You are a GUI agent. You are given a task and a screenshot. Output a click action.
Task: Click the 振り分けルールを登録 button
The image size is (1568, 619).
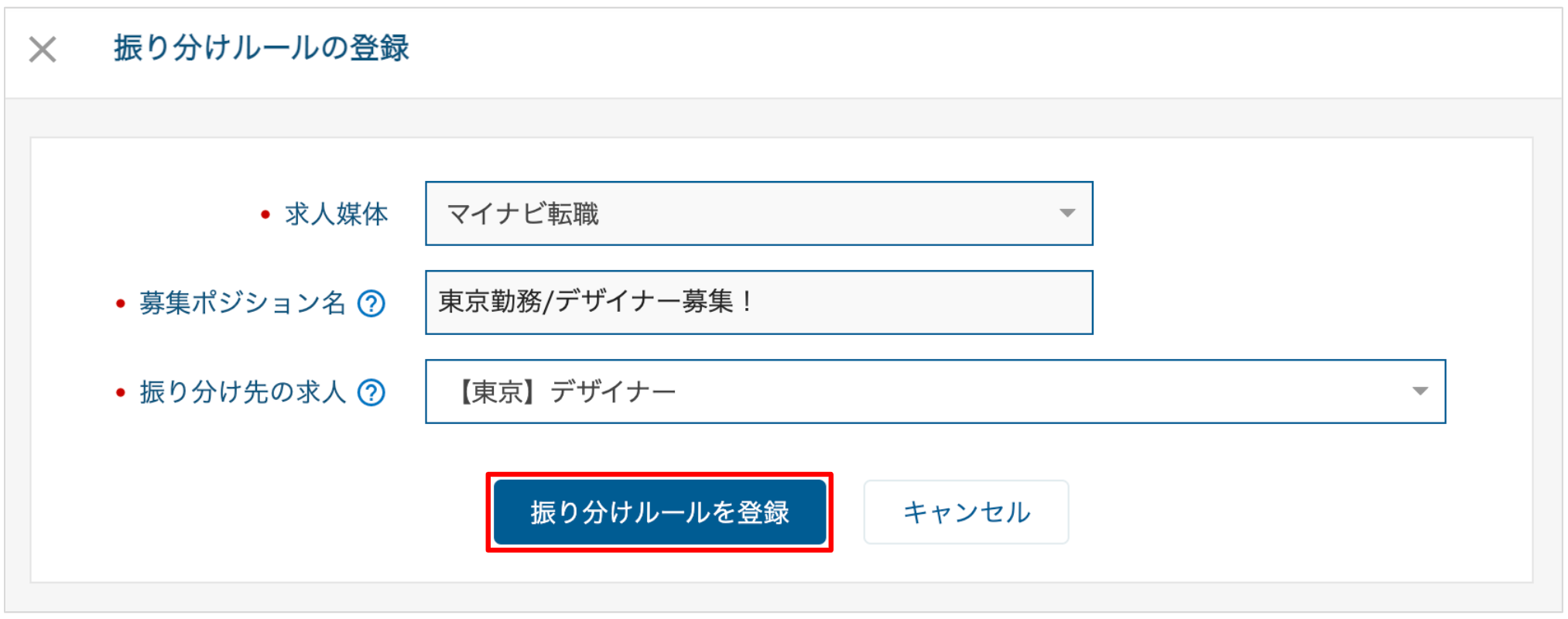(x=660, y=512)
